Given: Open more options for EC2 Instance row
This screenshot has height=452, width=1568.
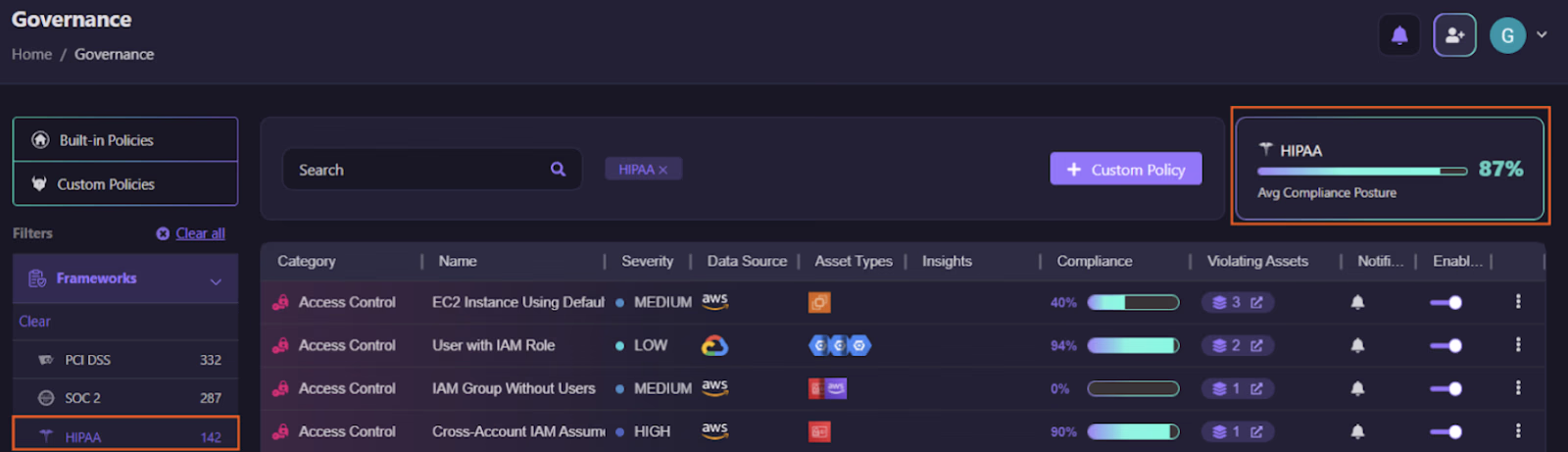Looking at the screenshot, I should coord(1518,301).
